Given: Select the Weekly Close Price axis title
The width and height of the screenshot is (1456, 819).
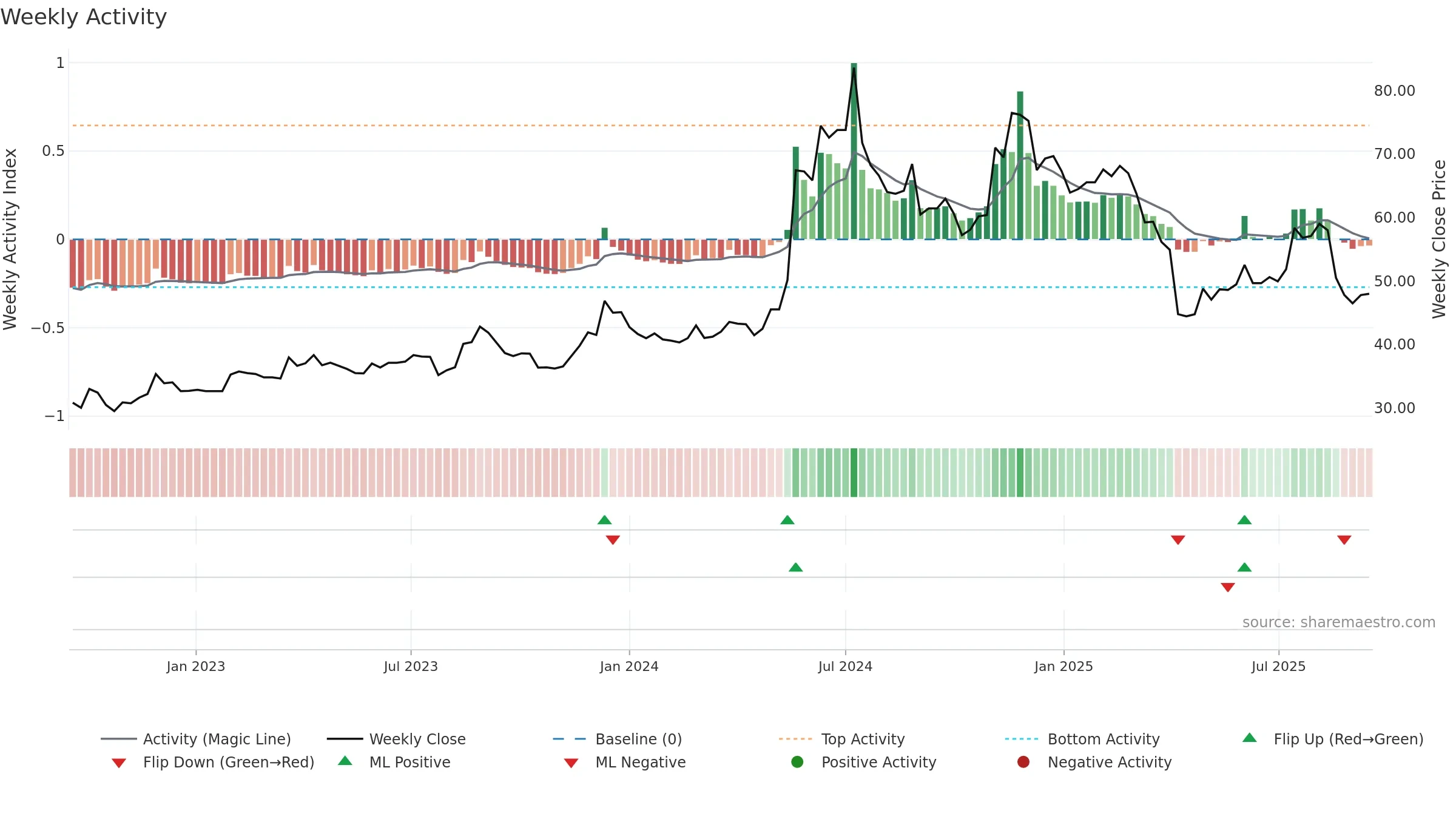Looking at the screenshot, I should [1439, 239].
